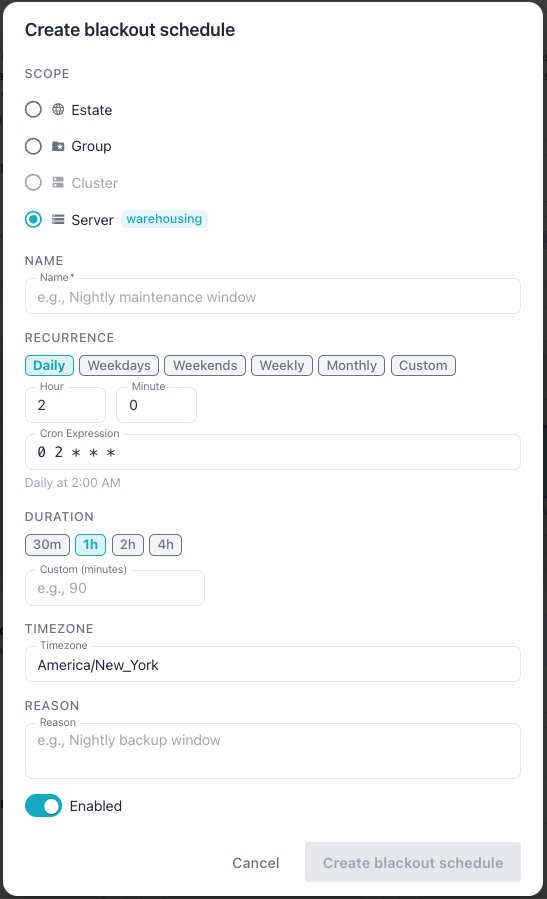The height and width of the screenshot is (899, 547).
Task: Click the Create blackout schedule button
Action: [x=413, y=862]
